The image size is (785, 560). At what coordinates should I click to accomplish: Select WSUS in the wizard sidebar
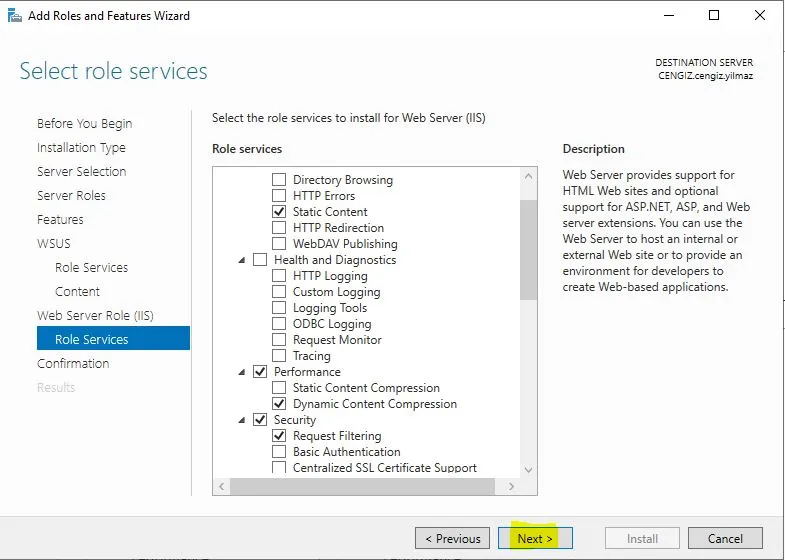(x=54, y=243)
